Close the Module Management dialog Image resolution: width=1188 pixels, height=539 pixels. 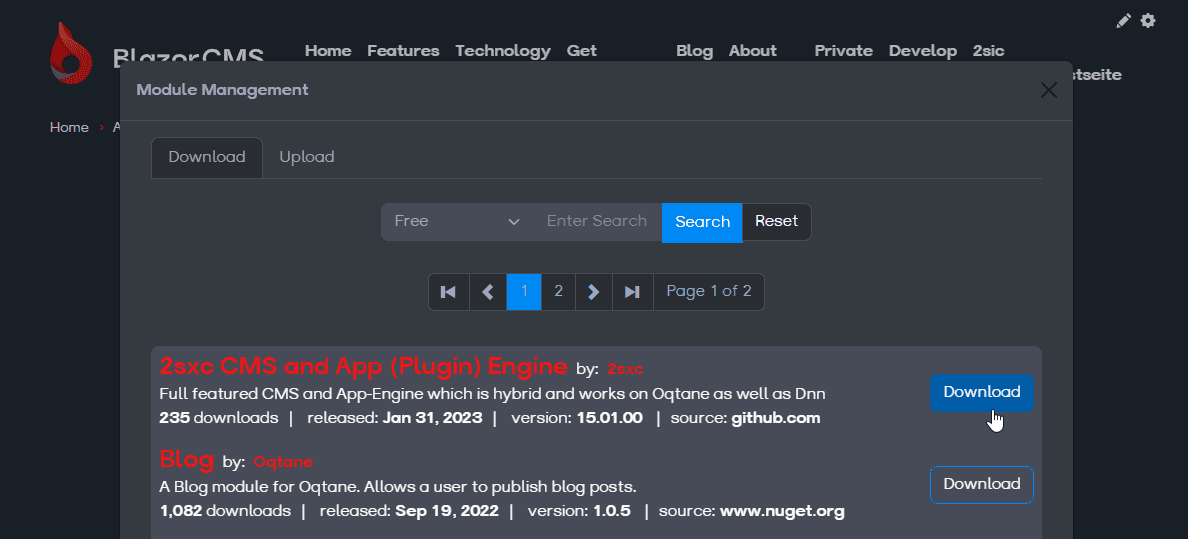[1048, 90]
